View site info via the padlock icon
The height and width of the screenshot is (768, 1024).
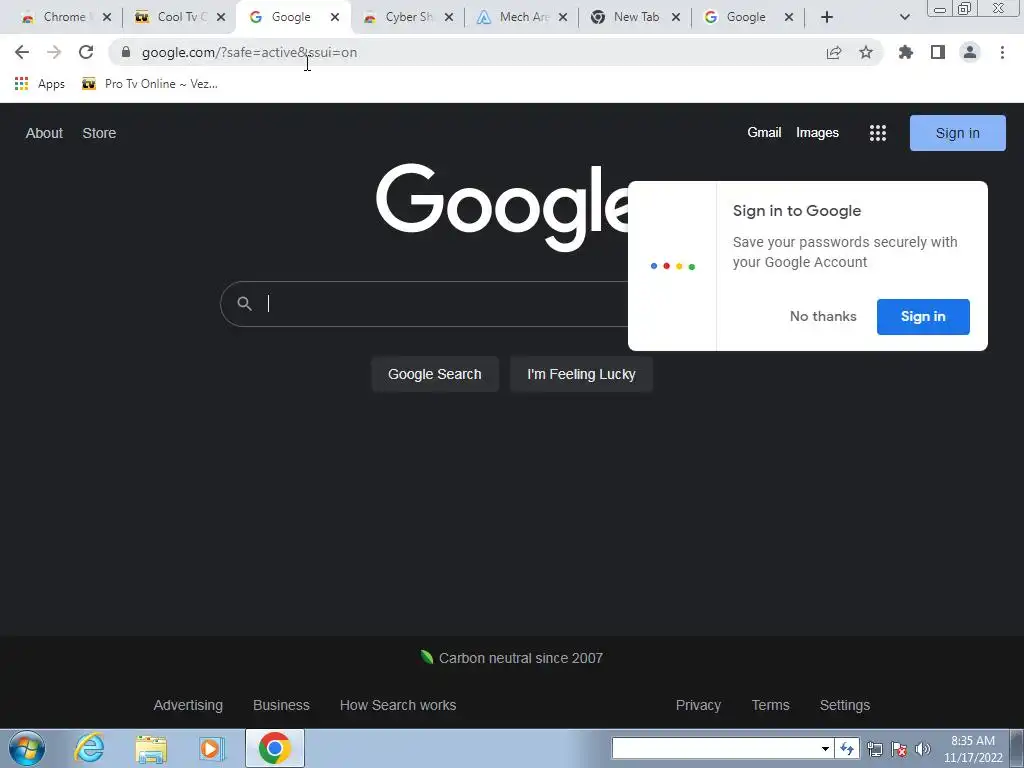126,52
